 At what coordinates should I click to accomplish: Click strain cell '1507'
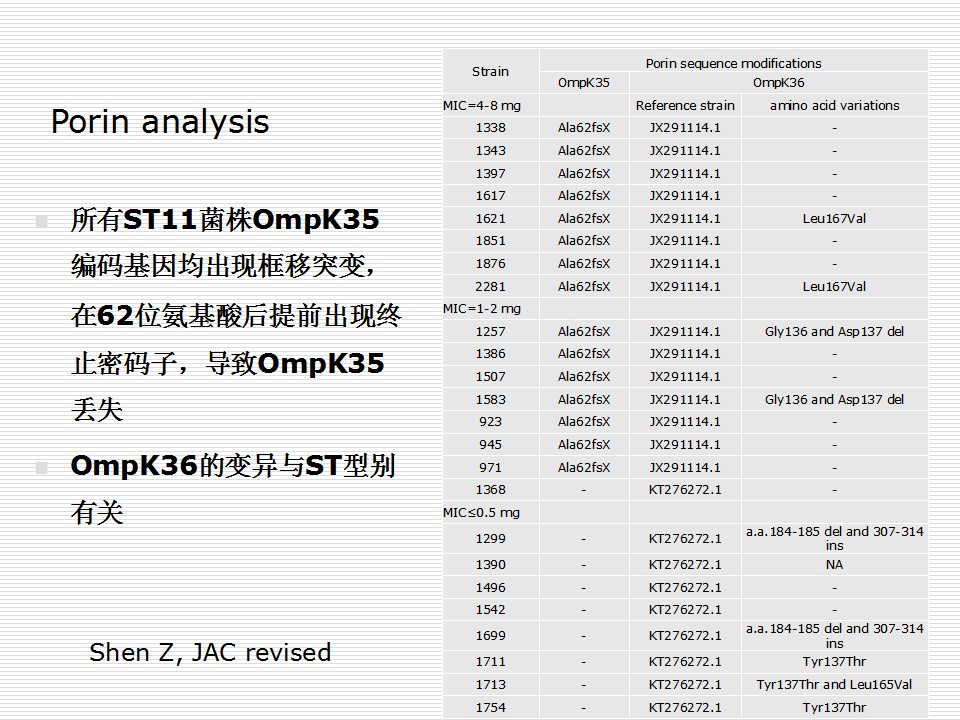[x=490, y=377]
